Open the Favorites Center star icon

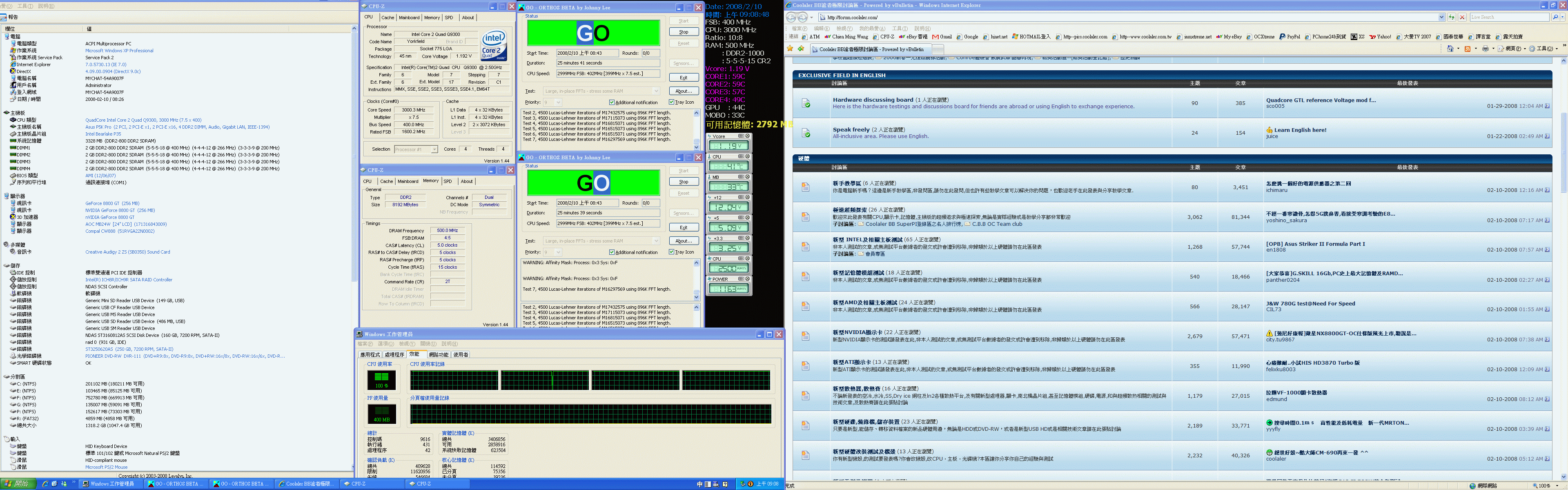pyautogui.click(x=790, y=49)
